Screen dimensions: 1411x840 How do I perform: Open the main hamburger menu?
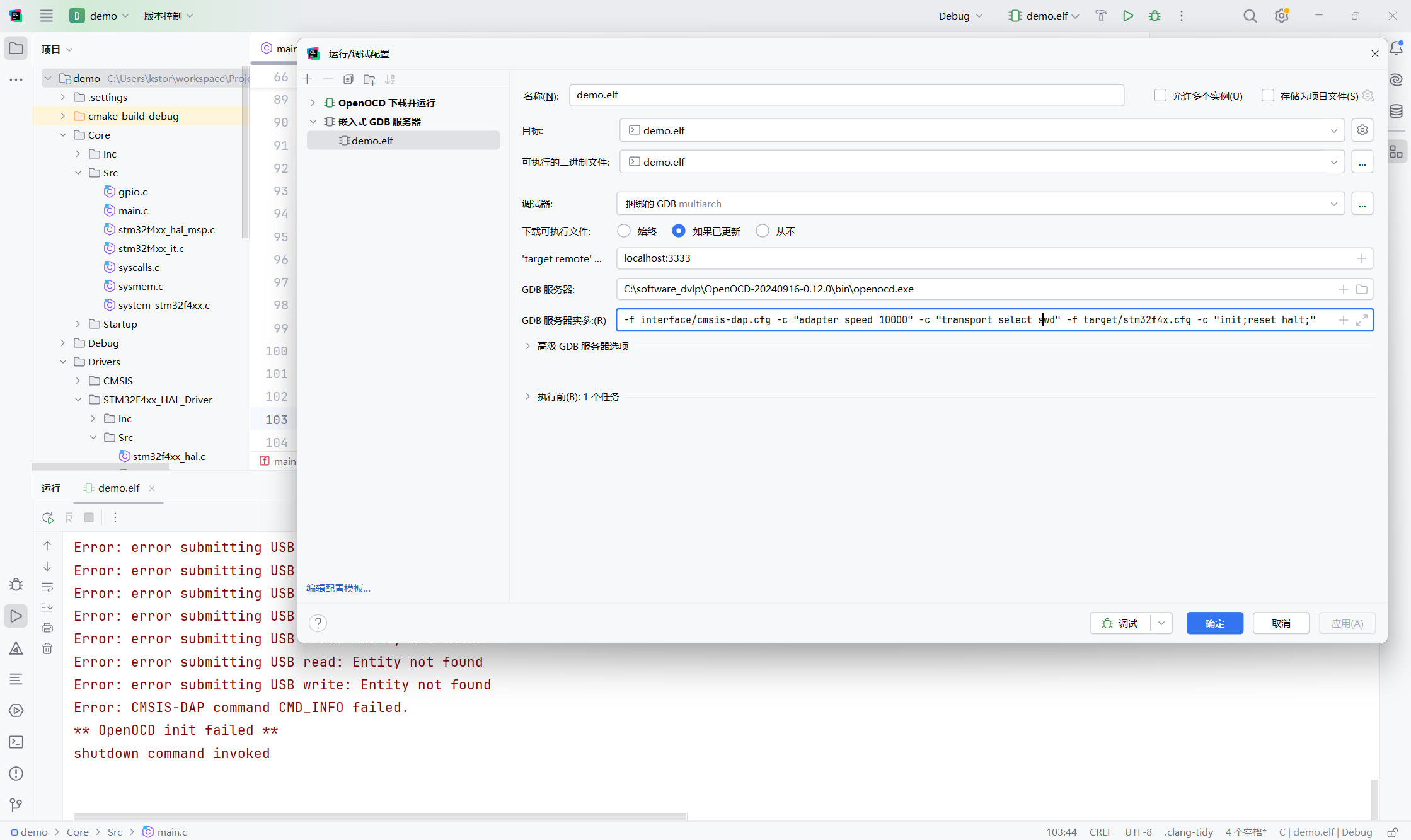[x=47, y=16]
